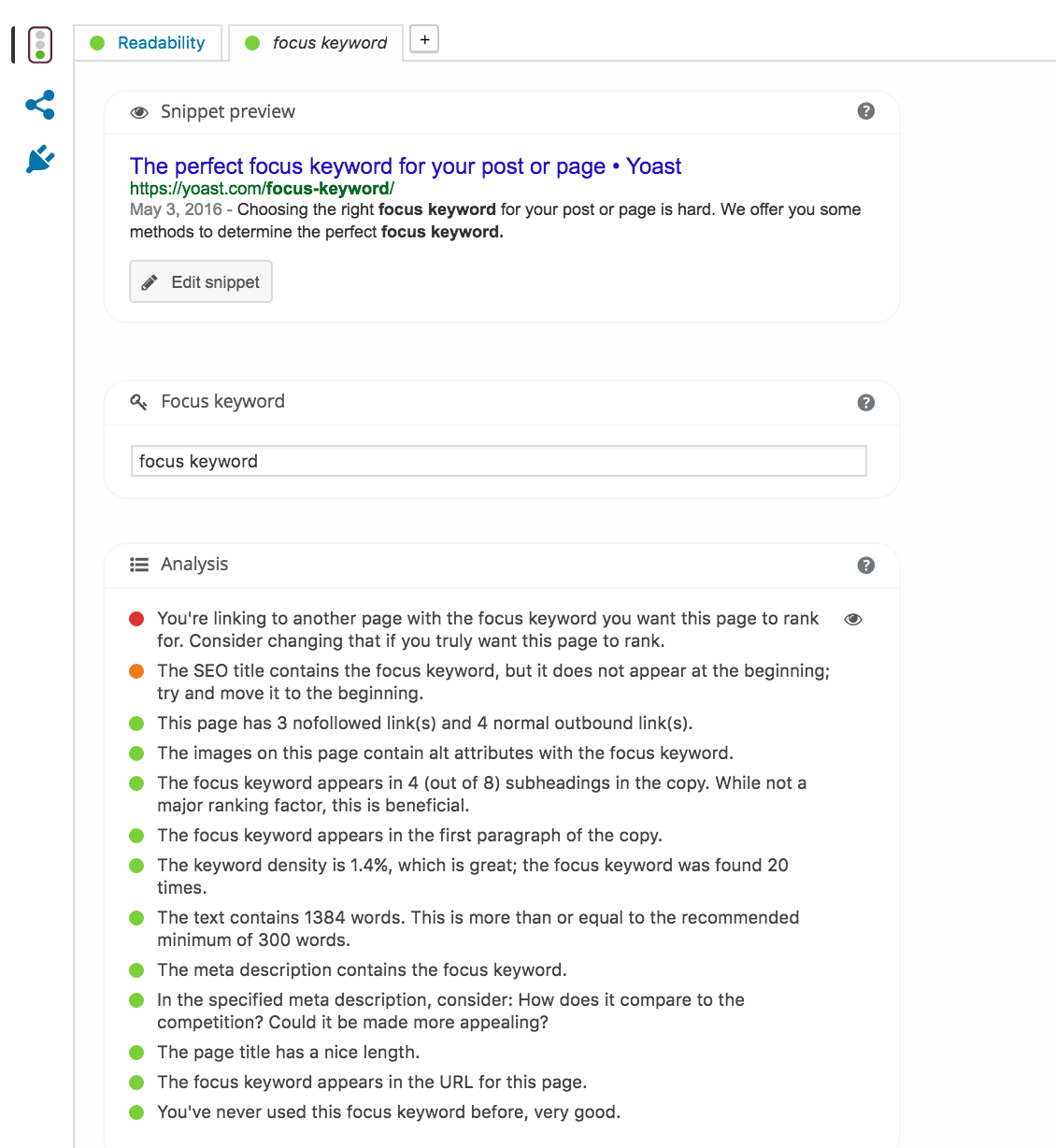This screenshot has width=1056, height=1148.
Task: Add a new keyword tab with plus button
Action: click(x=424, y=38)
